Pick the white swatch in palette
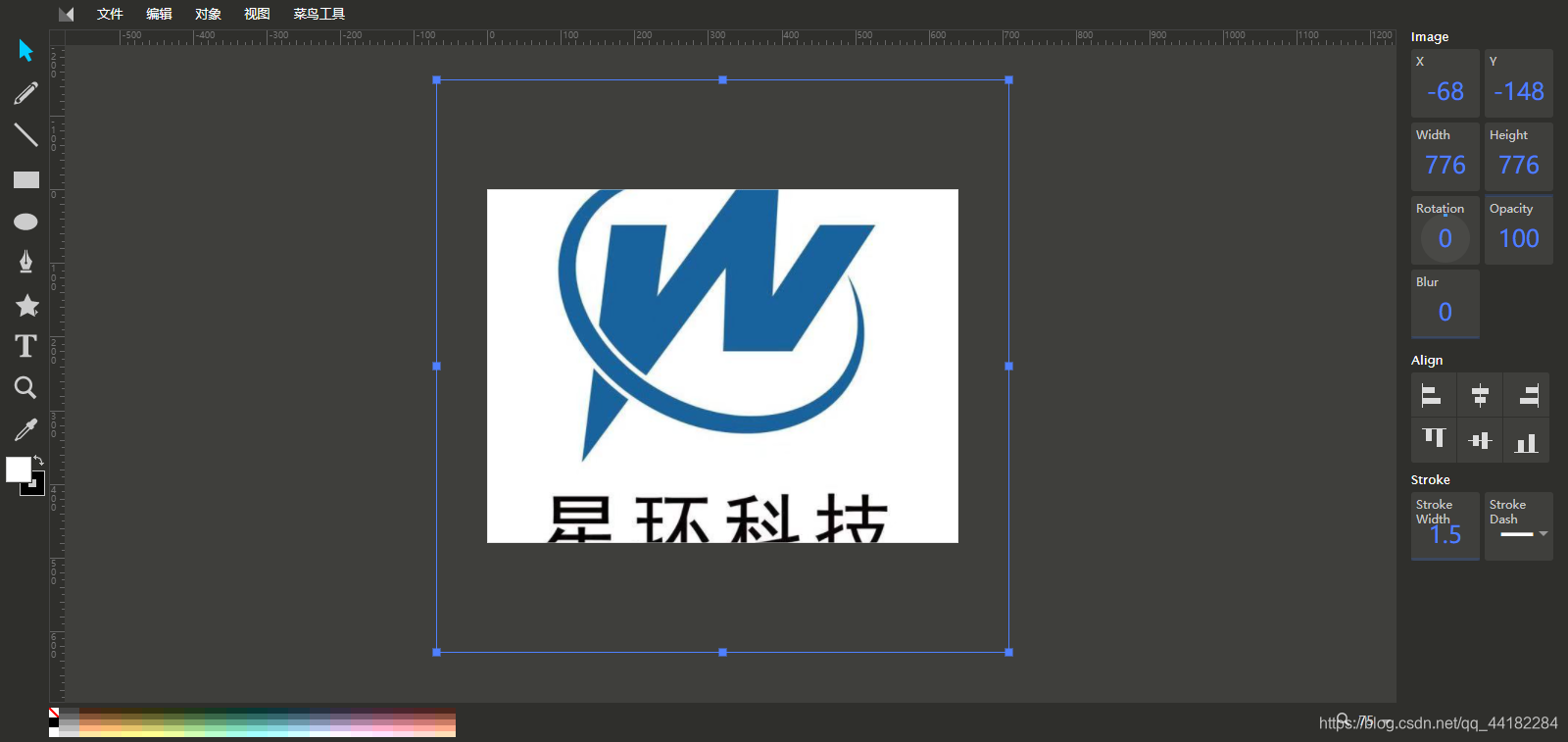1568x742 pixels. pyautogui.click(x=54, y=732)
